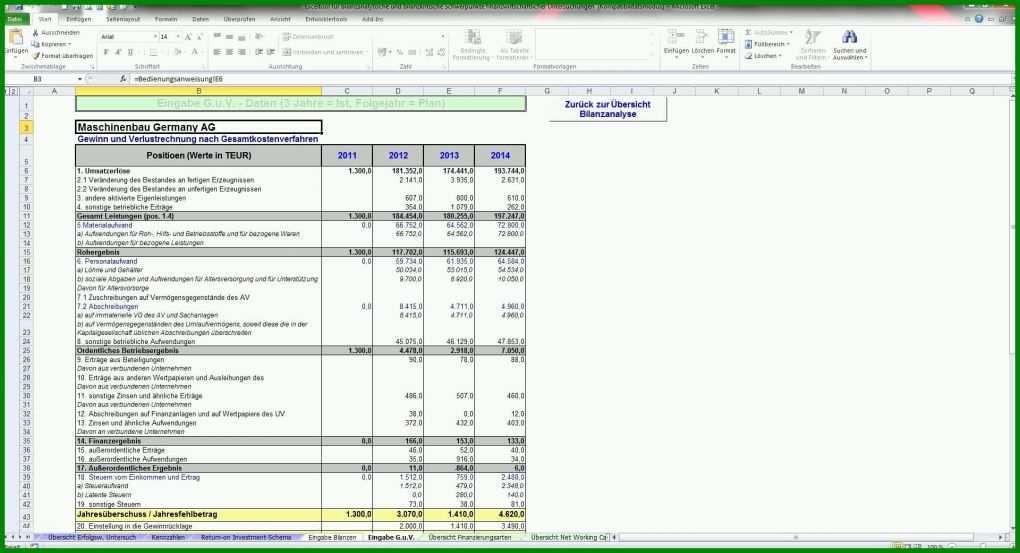Viewport: 1020px width, 553px height.
Task: Decrease the cell indent
Action: (x=259, y=52)
